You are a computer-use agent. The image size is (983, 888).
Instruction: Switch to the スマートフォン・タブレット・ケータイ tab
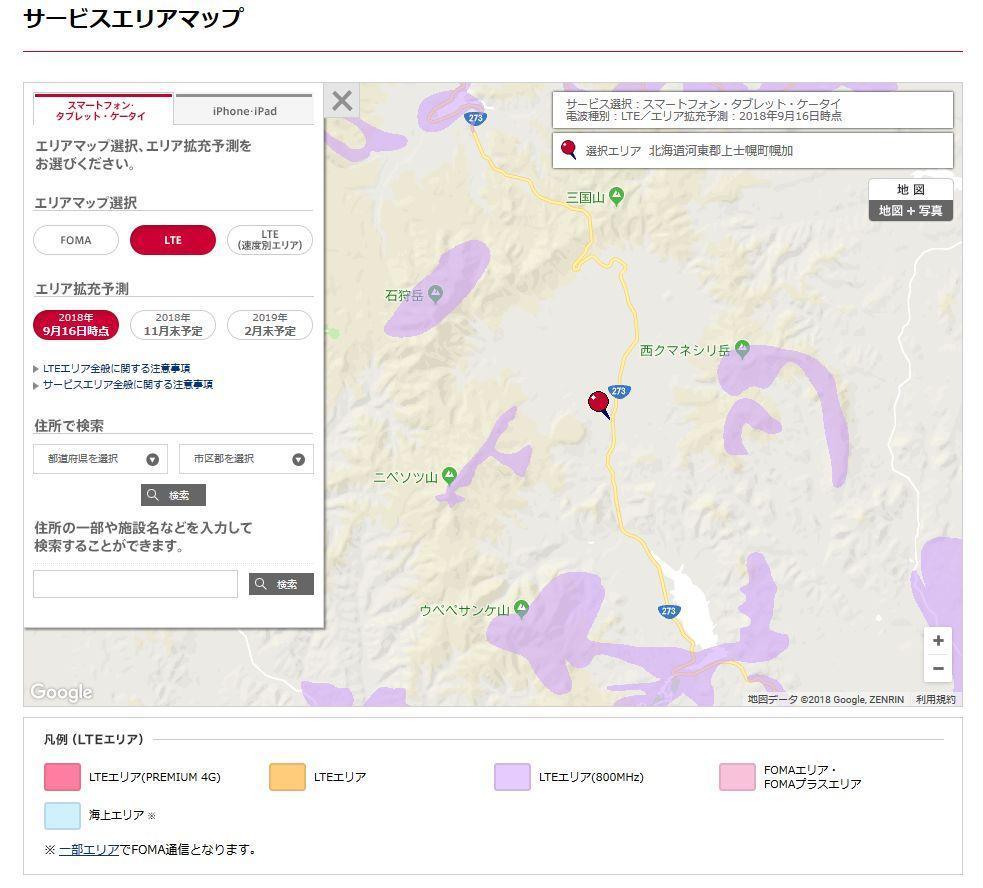103,110
